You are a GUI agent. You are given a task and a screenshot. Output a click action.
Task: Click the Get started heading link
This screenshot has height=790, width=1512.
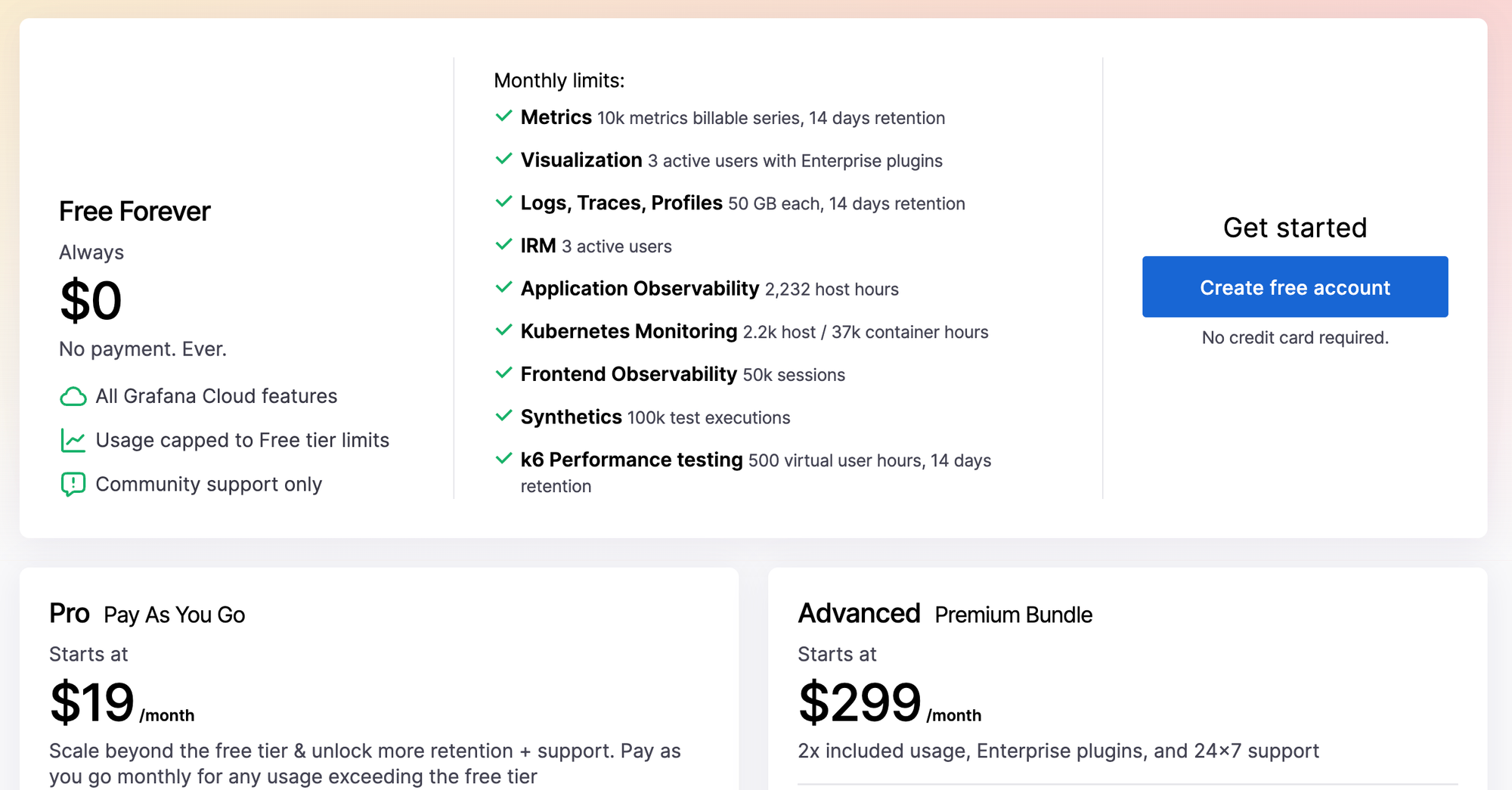point(1295,228)
